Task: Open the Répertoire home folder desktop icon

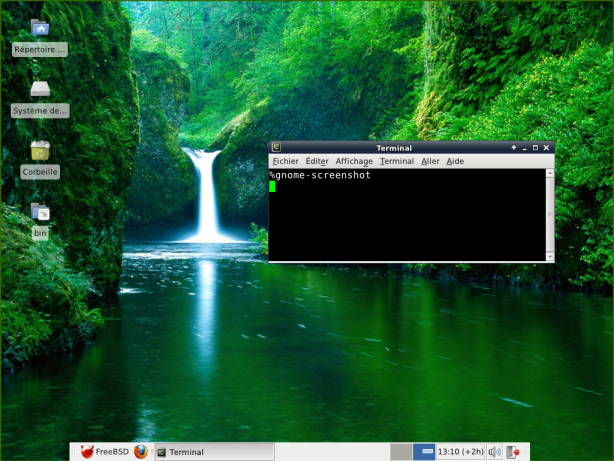Action: 40,29
